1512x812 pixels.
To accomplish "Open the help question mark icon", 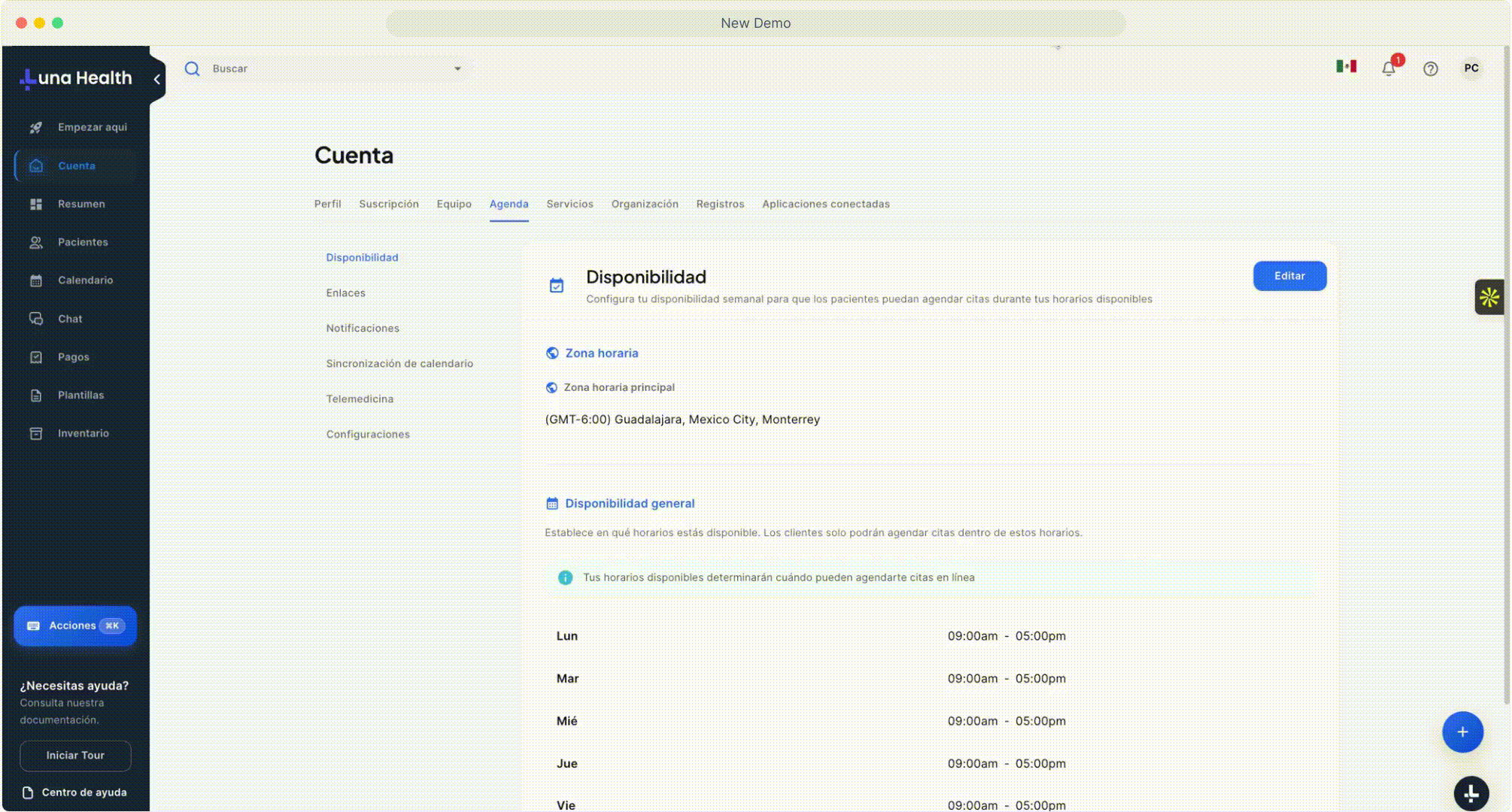I will 1430,69.
